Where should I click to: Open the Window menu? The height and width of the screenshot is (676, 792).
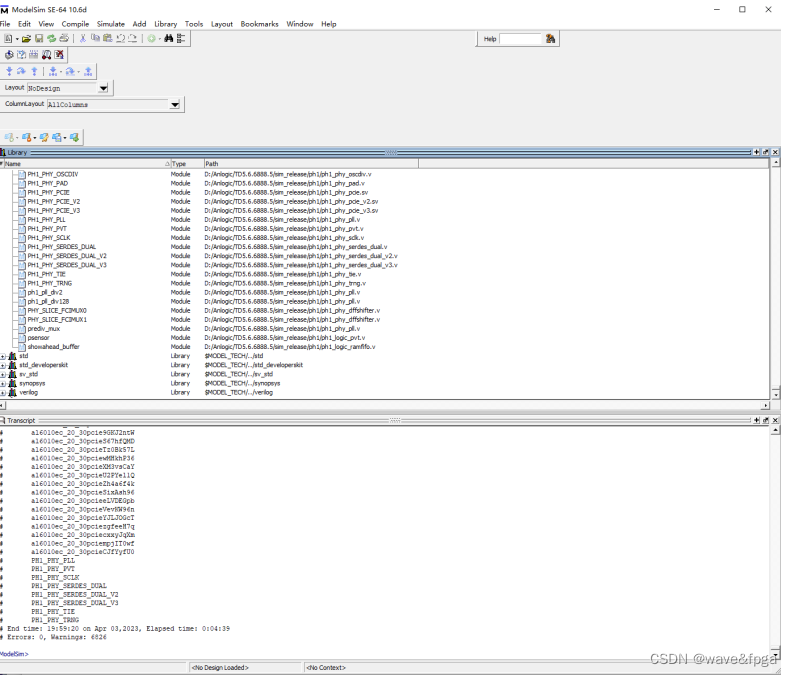[x=300, y=24]
